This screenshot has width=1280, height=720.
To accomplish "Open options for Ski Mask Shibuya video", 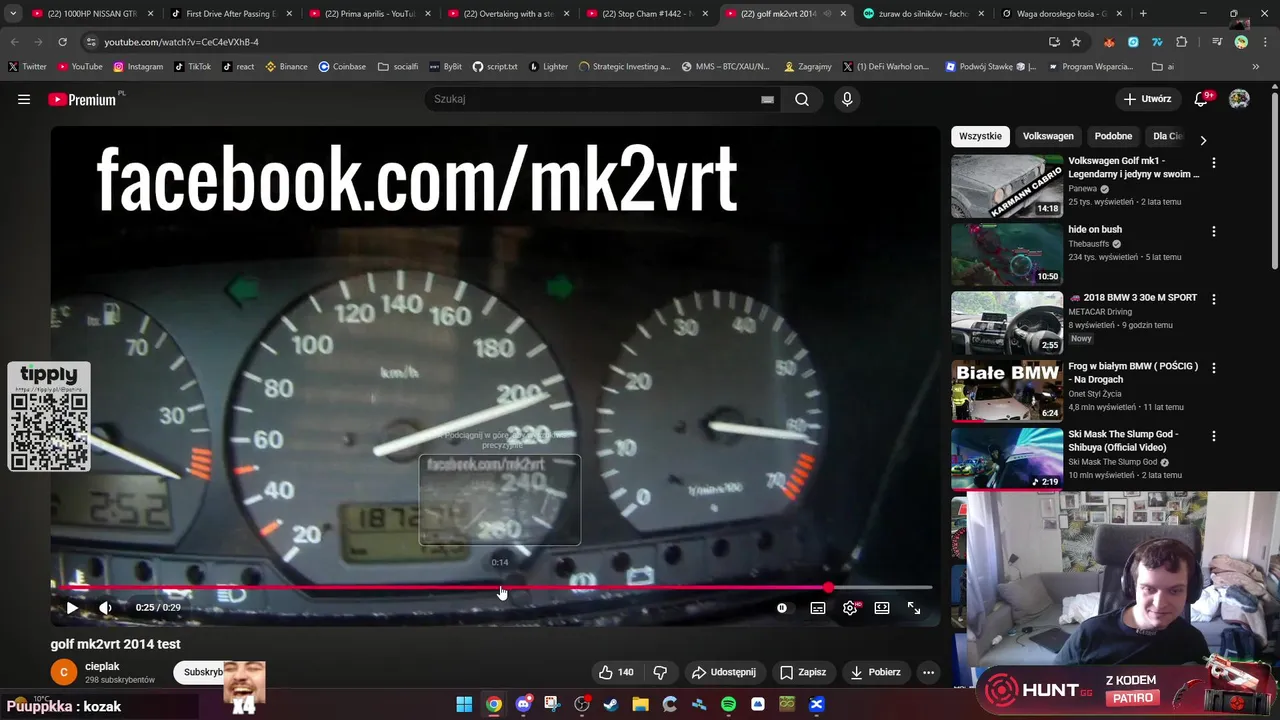I will 1214,436.
